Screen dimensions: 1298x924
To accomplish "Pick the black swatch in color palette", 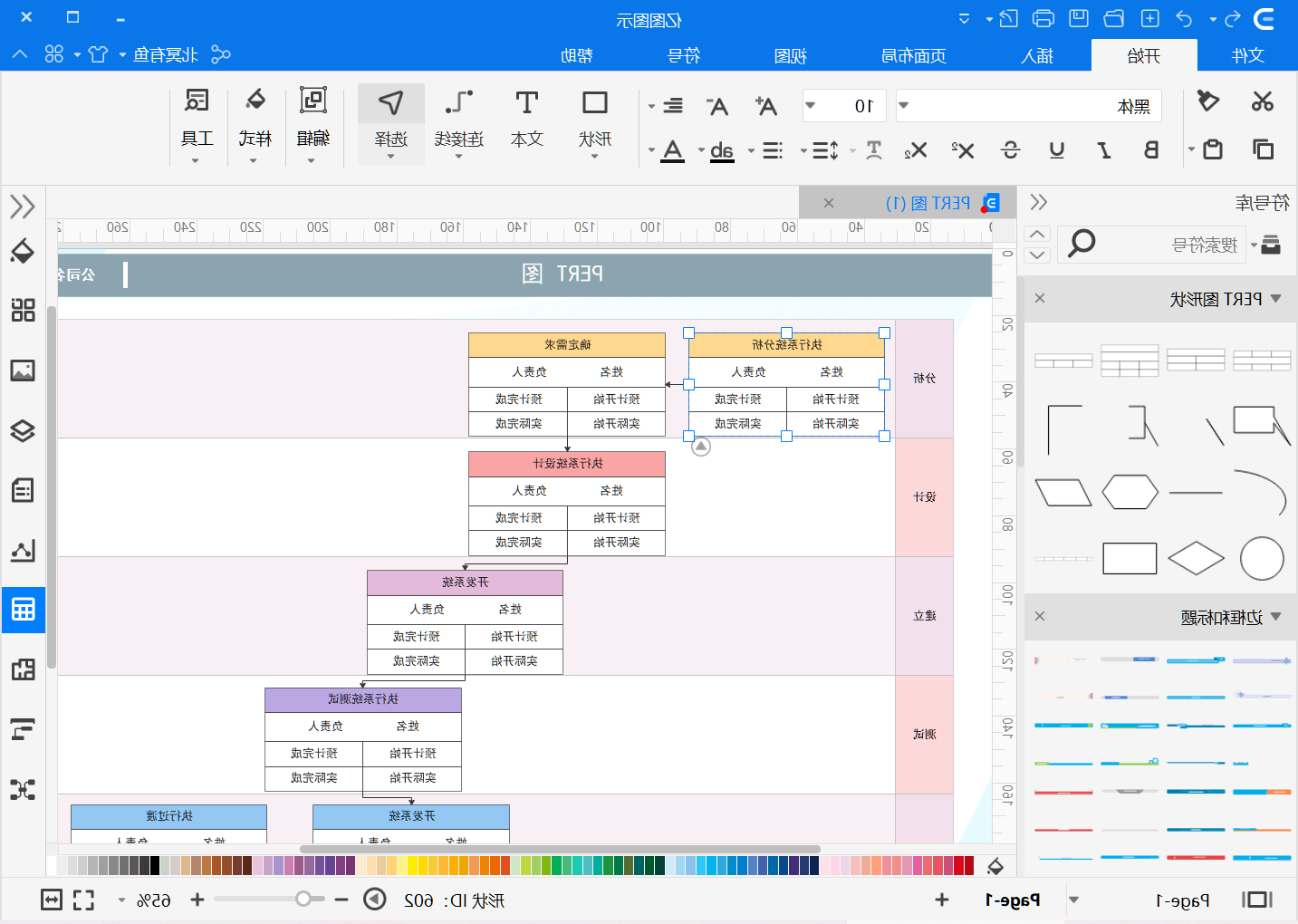I will (155, 865).
